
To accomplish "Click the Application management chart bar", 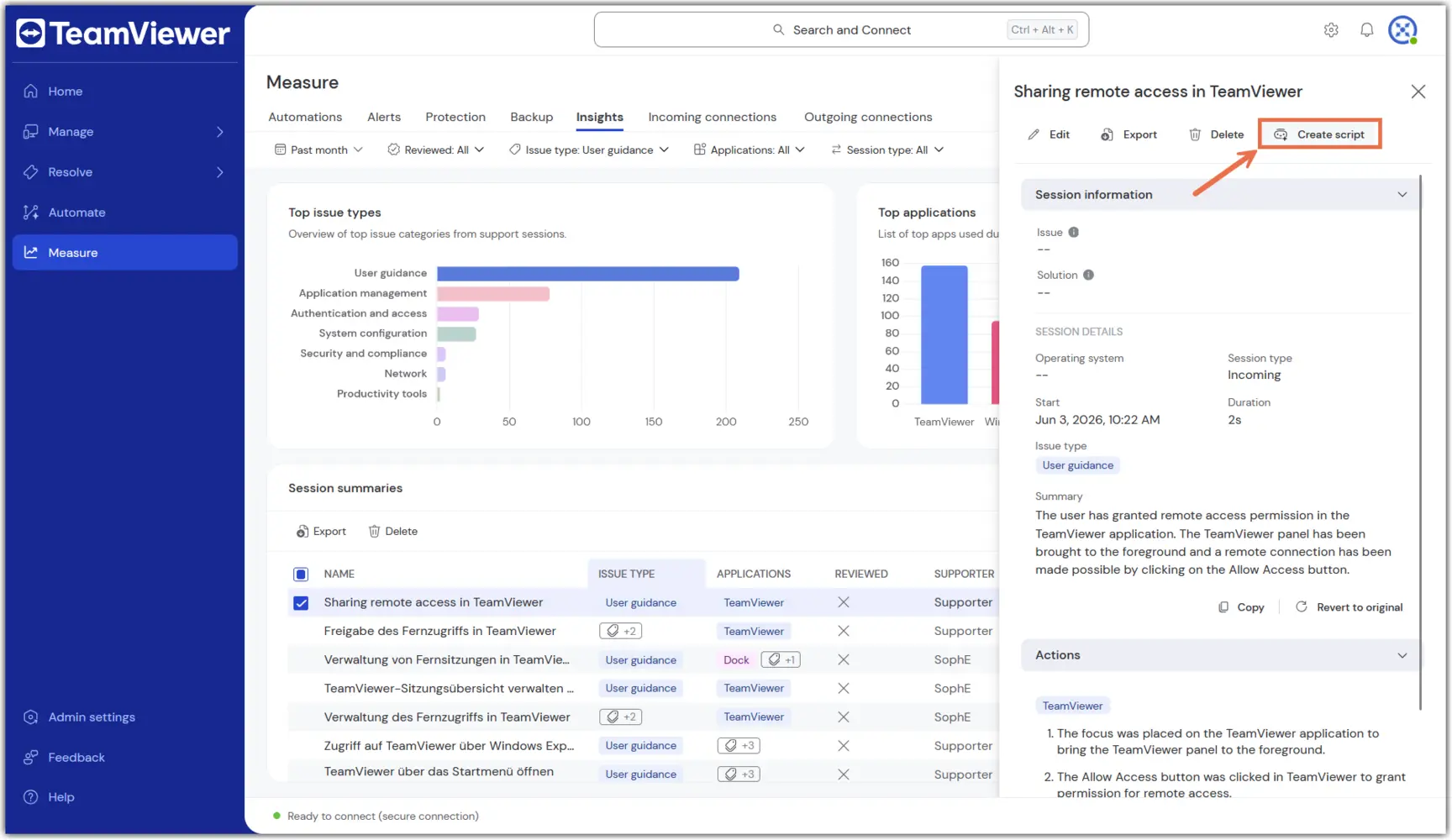I will click(x=493, y=294).
